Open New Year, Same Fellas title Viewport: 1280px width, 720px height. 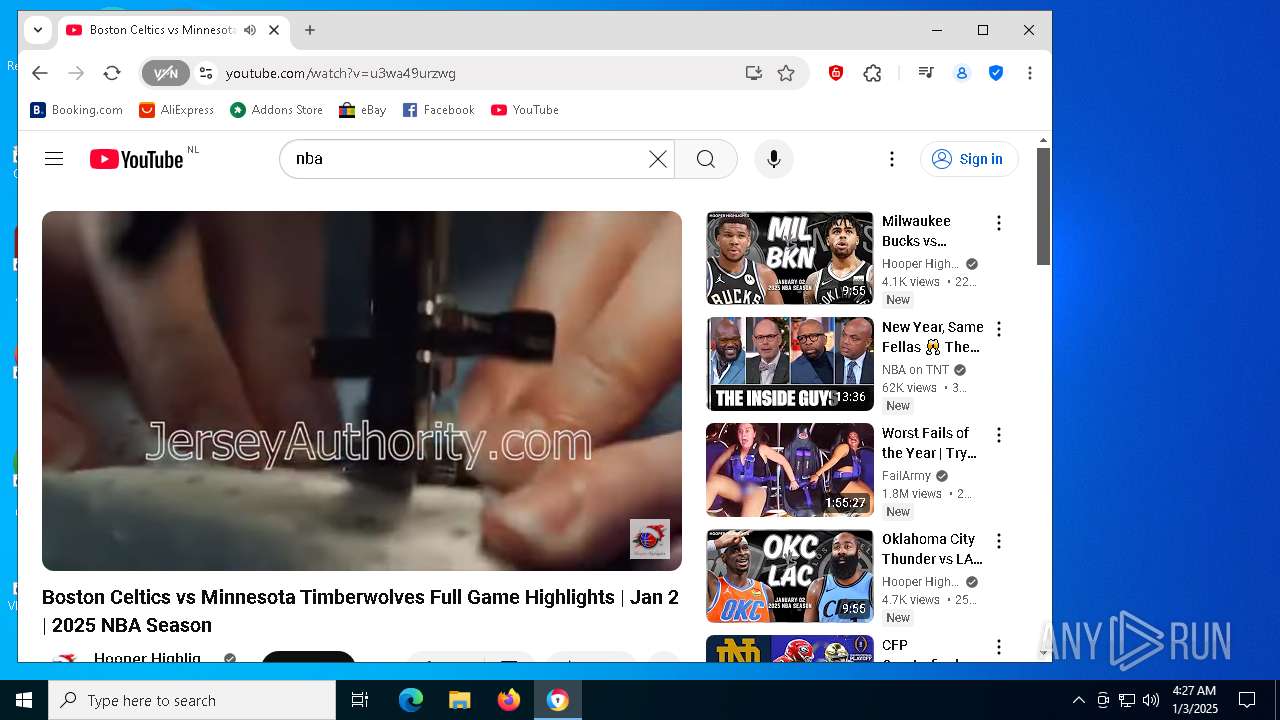coord(933,337)
